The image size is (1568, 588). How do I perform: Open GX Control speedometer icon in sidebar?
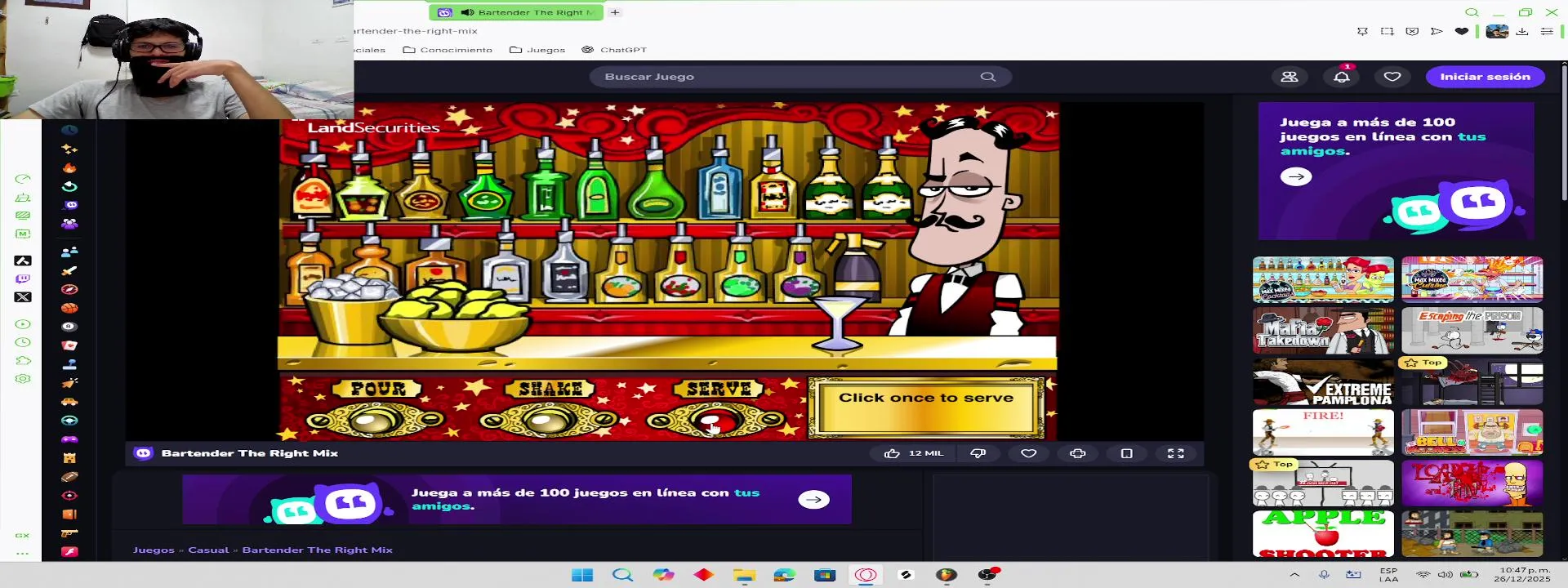pos(23,179)
